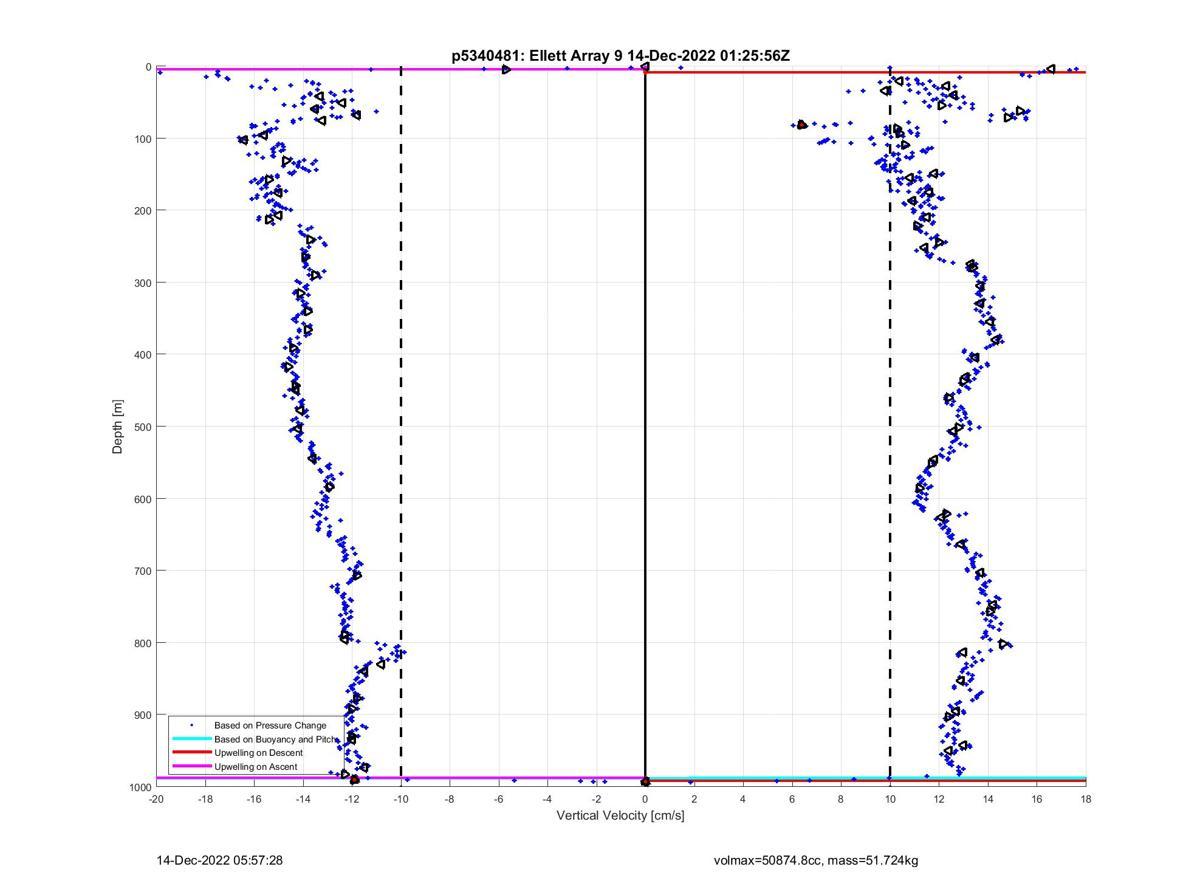Click the '6' tick on velocity axis
Image resolution: width=1200 pixels, height=885 pixels.
(792, 799)
